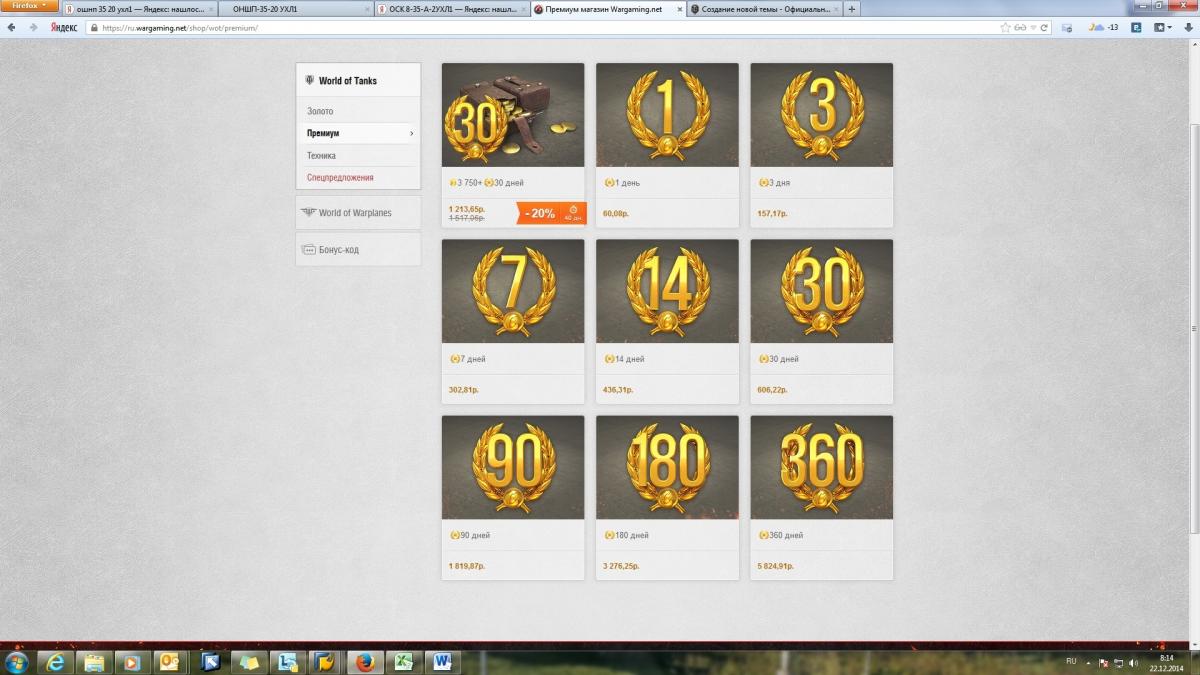Open the 3 750 gold plus 30 days bundle image

[x=513, y=115]
